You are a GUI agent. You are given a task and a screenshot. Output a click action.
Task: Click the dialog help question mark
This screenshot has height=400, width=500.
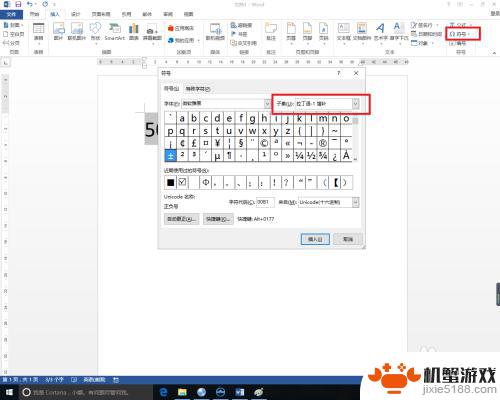[x=339, y=73]
